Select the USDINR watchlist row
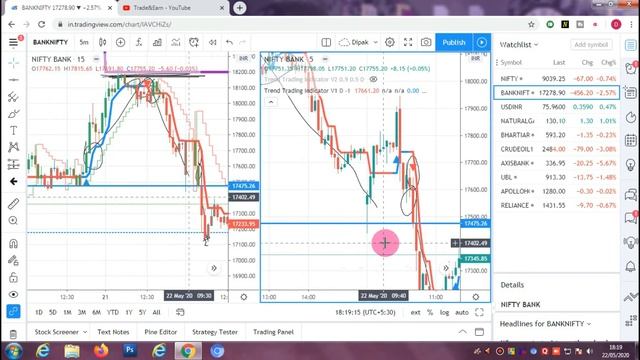The image size is (640, 360). pyautogui.click(x=557, y=107)
